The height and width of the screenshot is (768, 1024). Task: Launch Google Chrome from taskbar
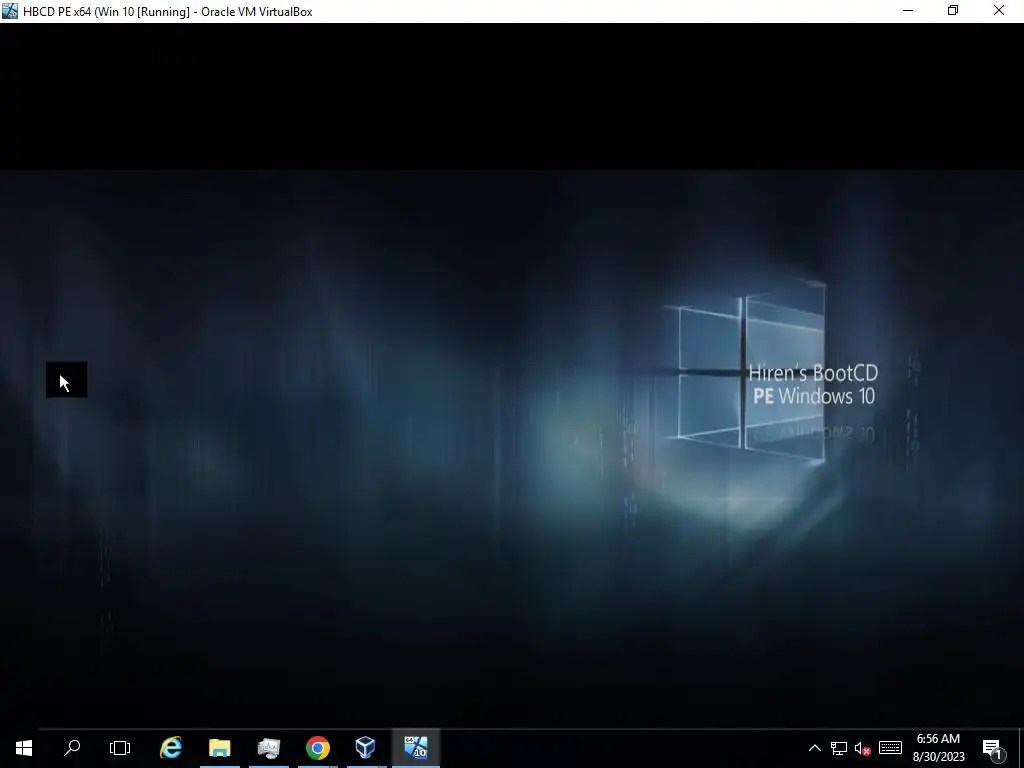317,748
